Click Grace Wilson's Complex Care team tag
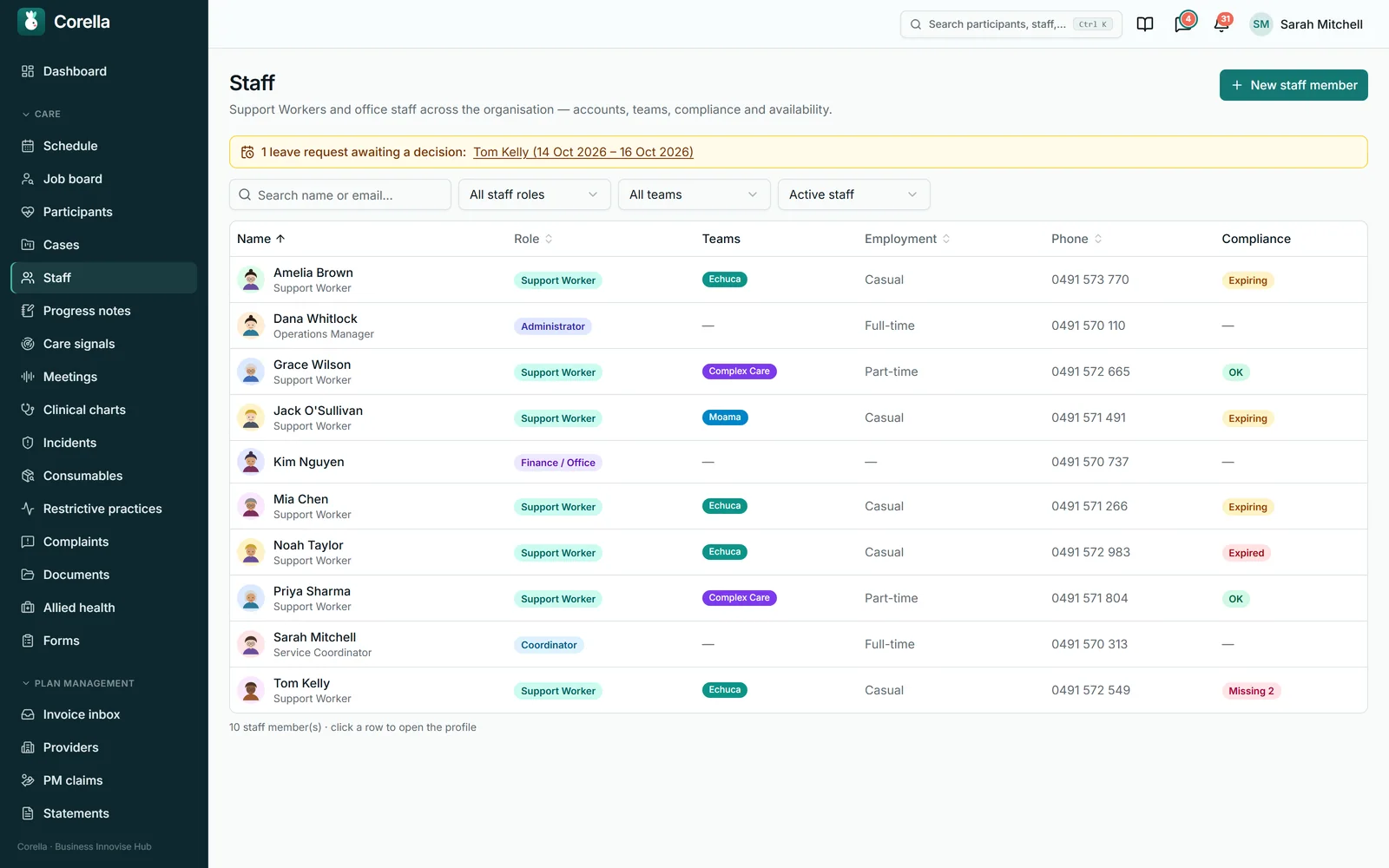This screenshot has width=1389, height=868. (x=739, y=372)
